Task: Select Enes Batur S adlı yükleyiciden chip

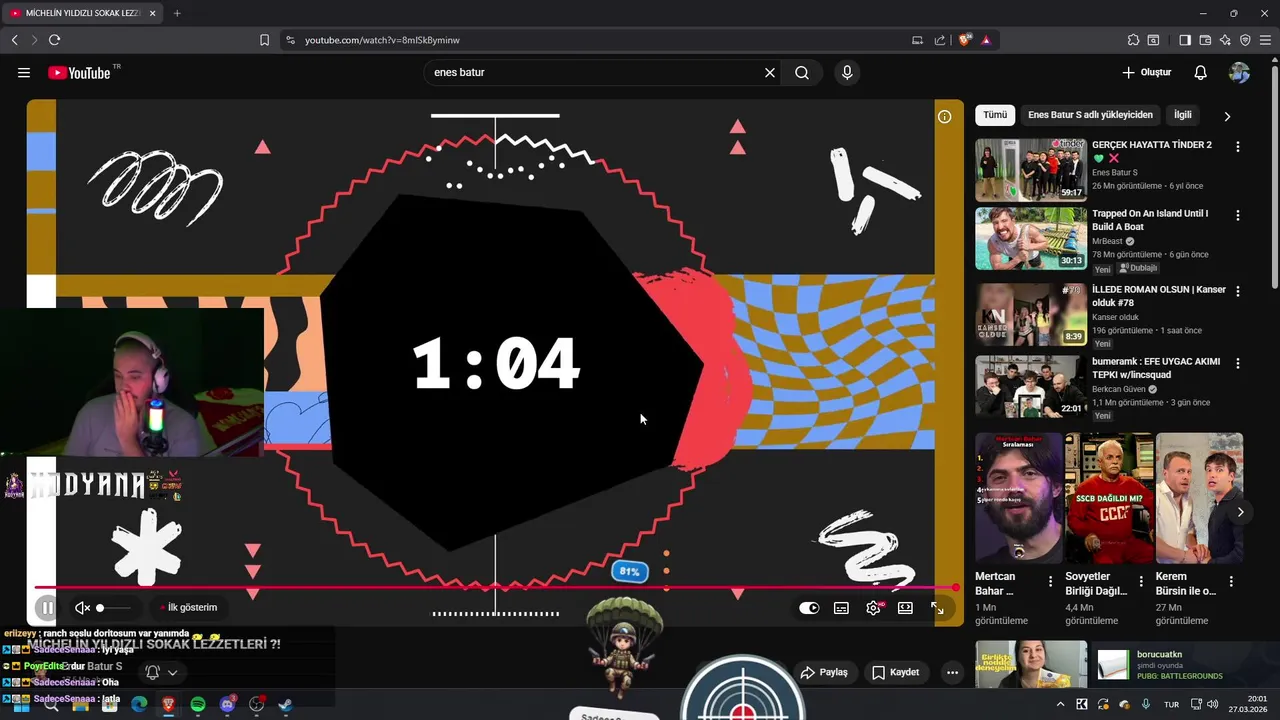Action: (x=1090, y=115)
